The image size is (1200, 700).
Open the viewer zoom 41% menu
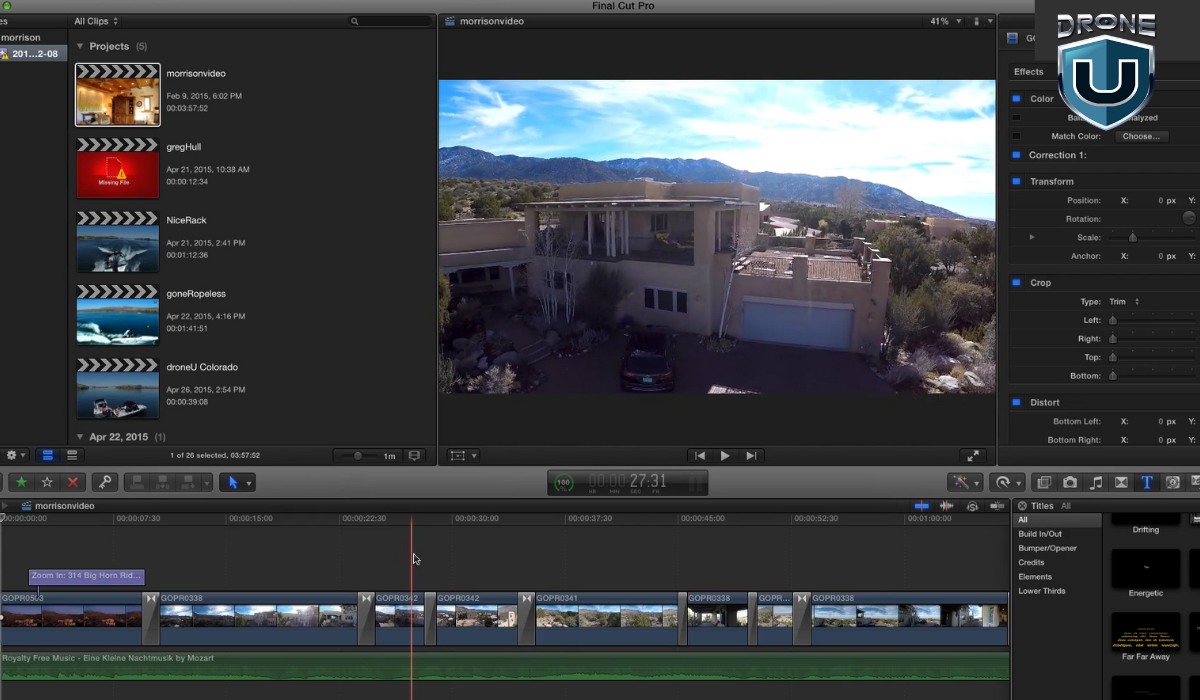945,21
